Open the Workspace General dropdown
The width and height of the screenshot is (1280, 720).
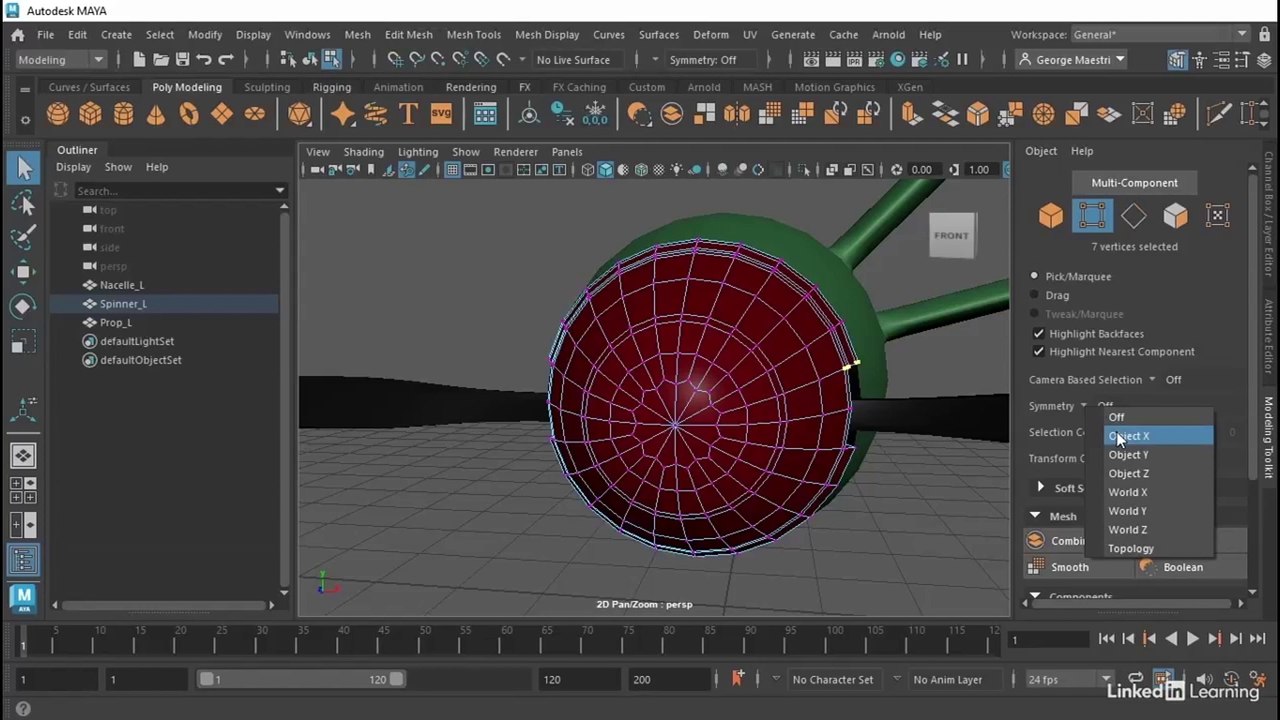point(1160,35)
